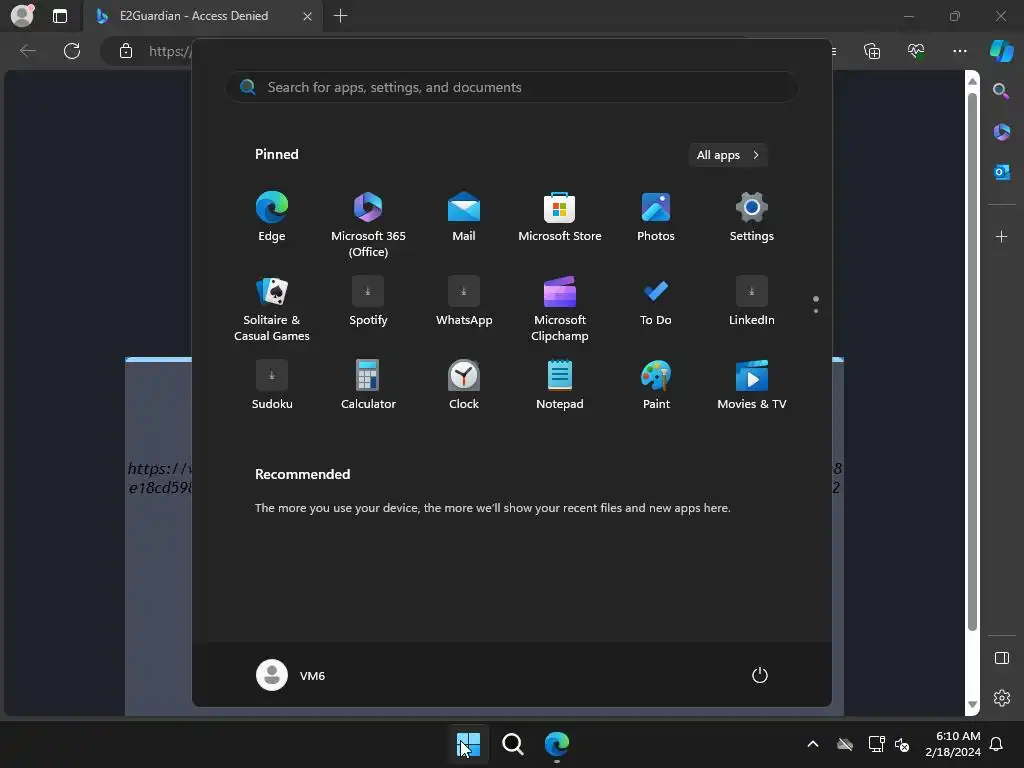Add an app to Edge sidebar
1024x768 pixels.
1001,236
